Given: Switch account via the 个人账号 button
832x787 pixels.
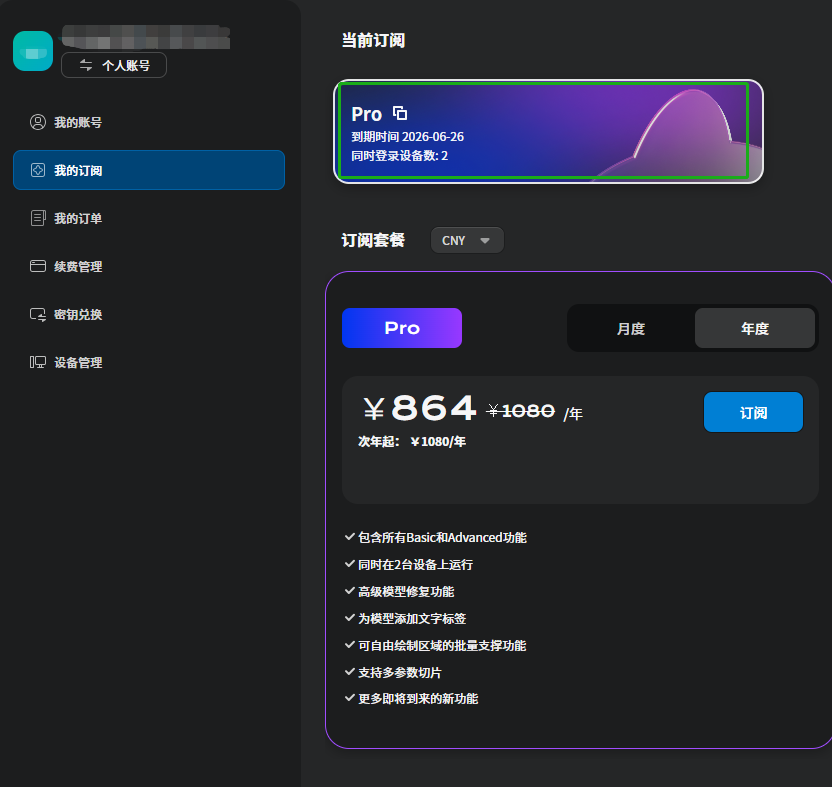Looking at the screenshot, I should pos(114,65).
